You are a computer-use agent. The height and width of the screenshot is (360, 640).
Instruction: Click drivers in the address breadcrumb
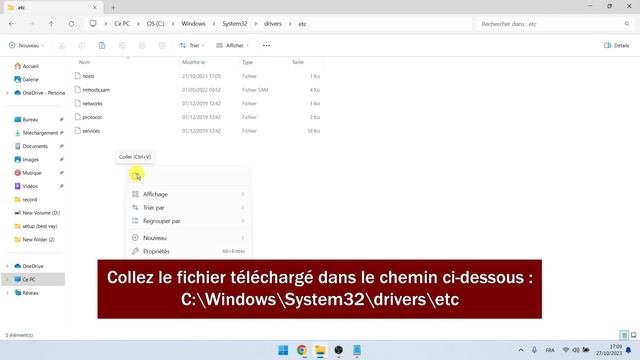273,24
